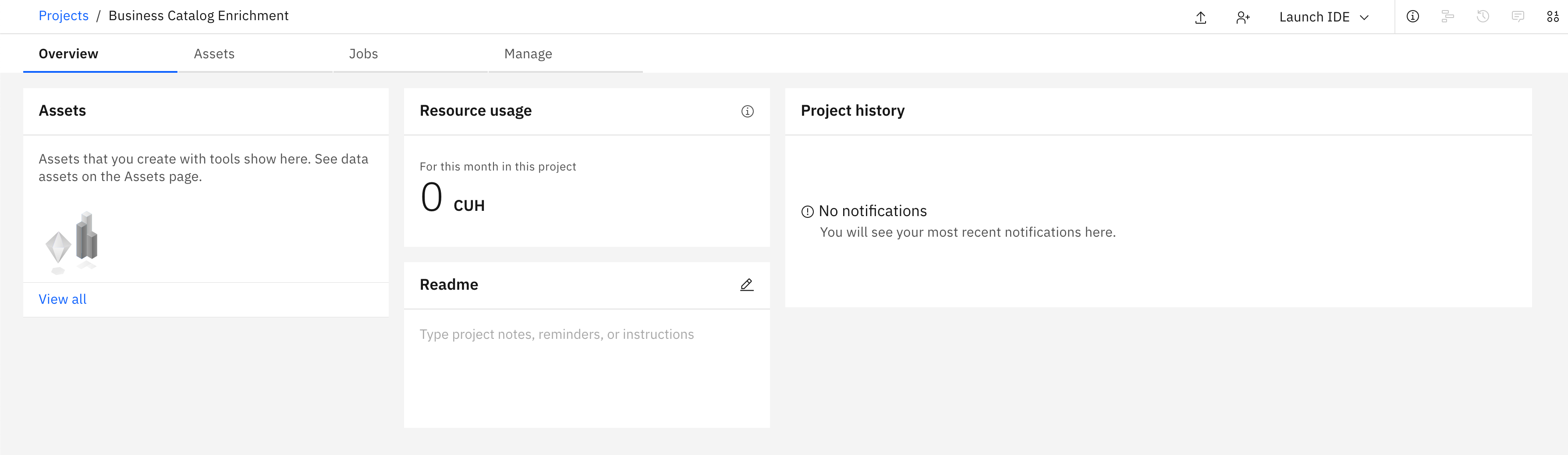This screenshot has height=455, width=1568.
Task: Open the comments speech bubble icon
Action: click(1518, 17)
